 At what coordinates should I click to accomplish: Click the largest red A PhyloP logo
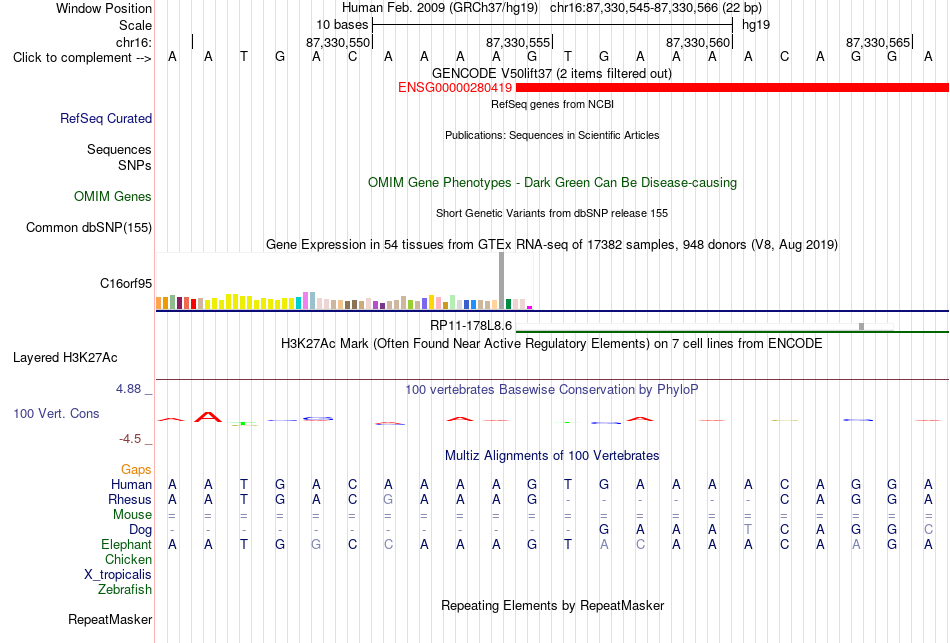click(208, 417)
